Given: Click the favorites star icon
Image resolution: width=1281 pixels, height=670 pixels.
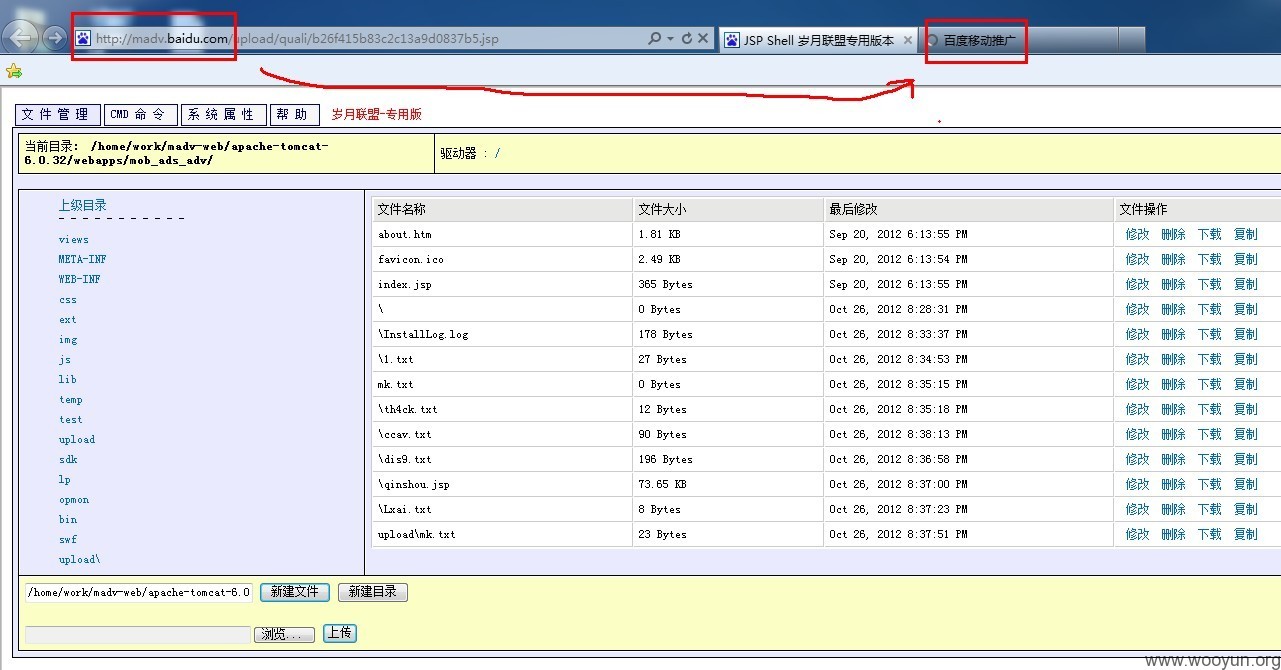Looking at the screenshot, I should pos(13,70).
